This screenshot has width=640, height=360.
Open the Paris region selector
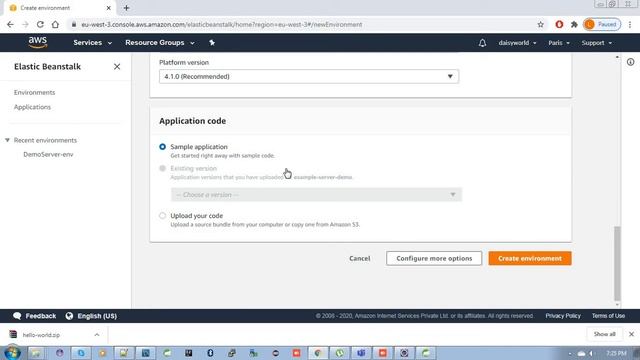pyautogui.click(x=559, y=43)
